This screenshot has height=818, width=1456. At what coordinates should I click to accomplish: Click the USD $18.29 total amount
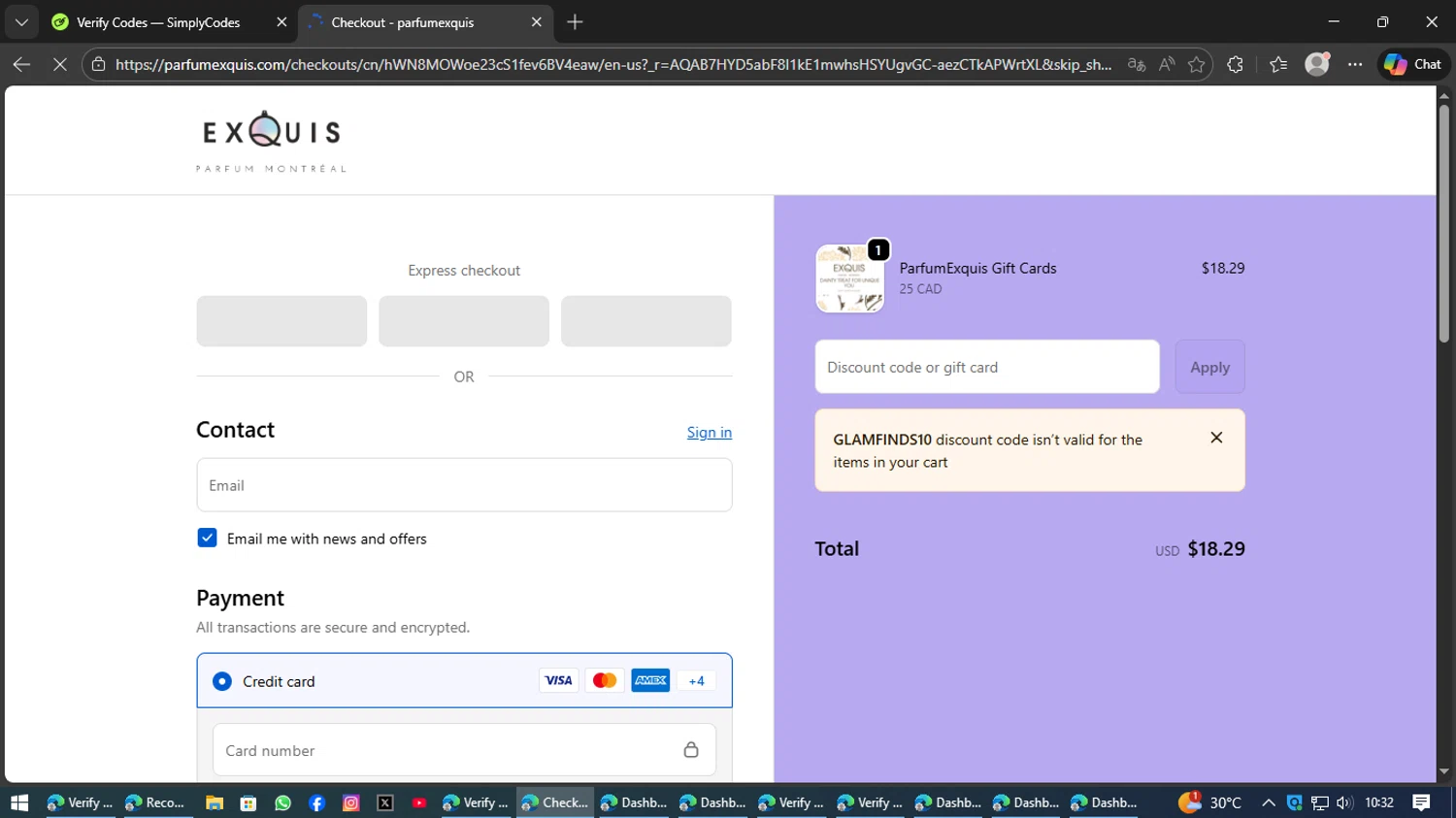[x=1200, y=549]
